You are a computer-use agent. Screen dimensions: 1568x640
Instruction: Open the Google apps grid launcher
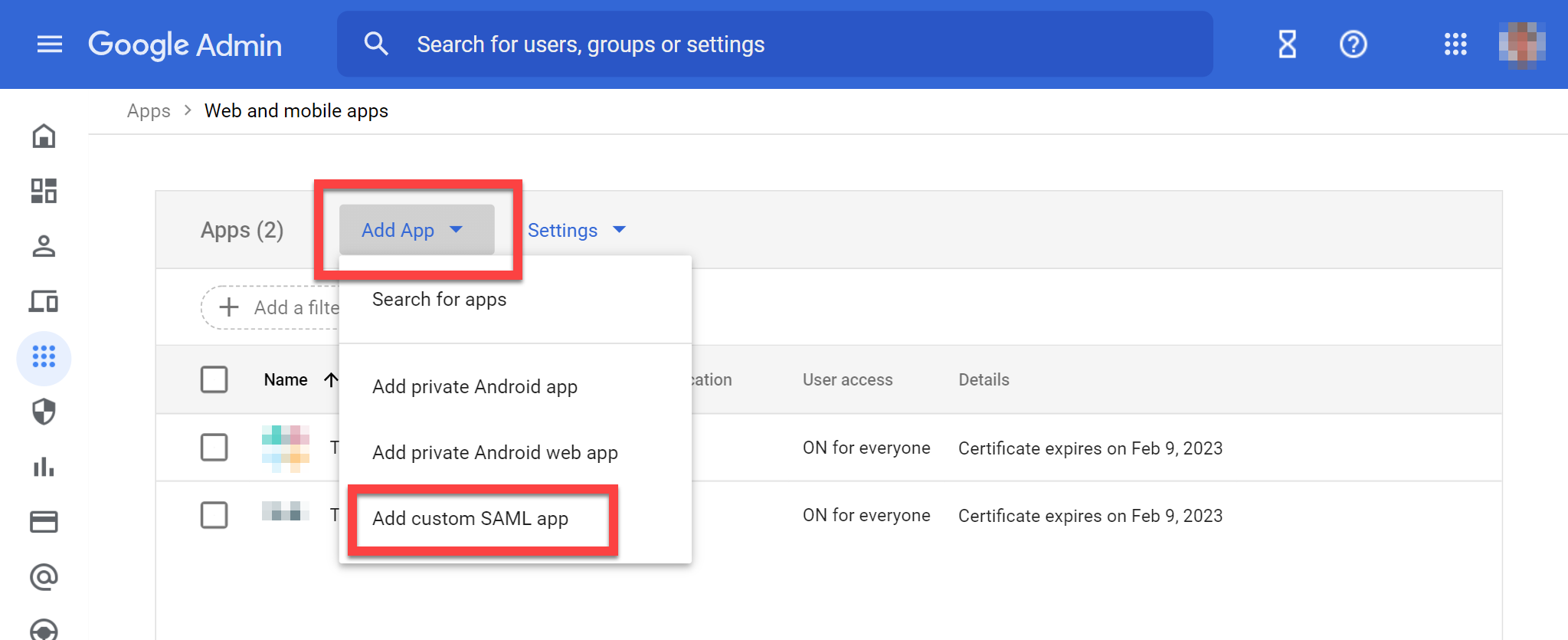coord(1455,44)
